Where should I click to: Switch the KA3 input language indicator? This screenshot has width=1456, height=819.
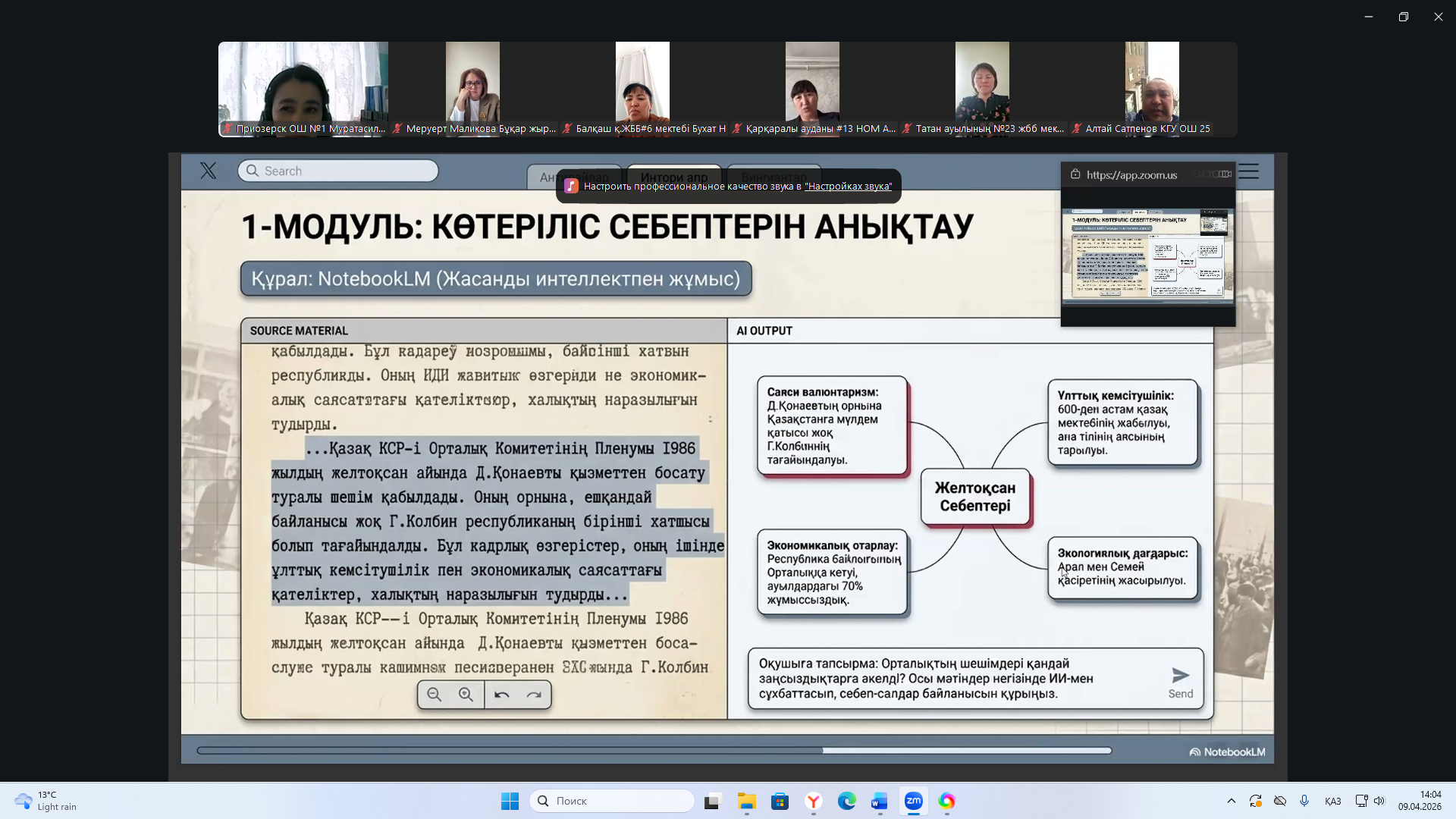coord(1332,801)
